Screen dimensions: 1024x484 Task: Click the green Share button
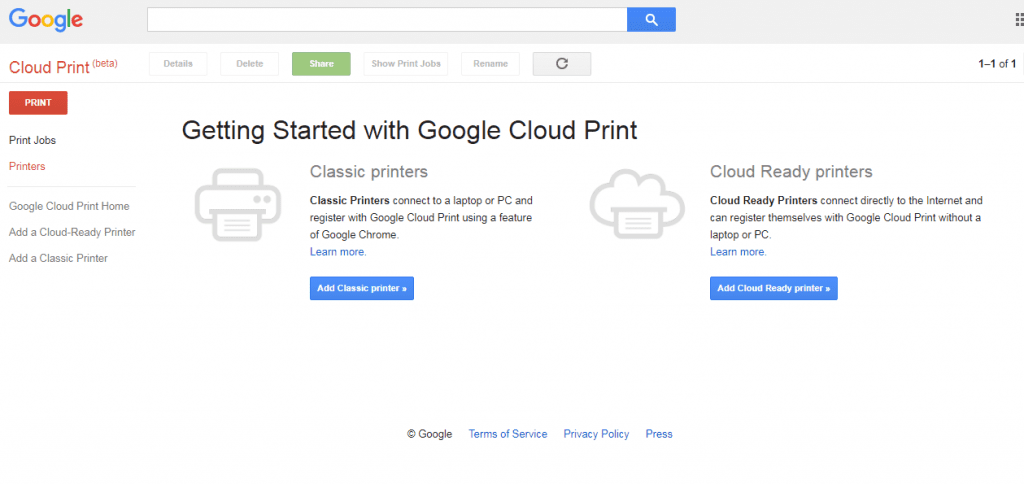[321, 64]
